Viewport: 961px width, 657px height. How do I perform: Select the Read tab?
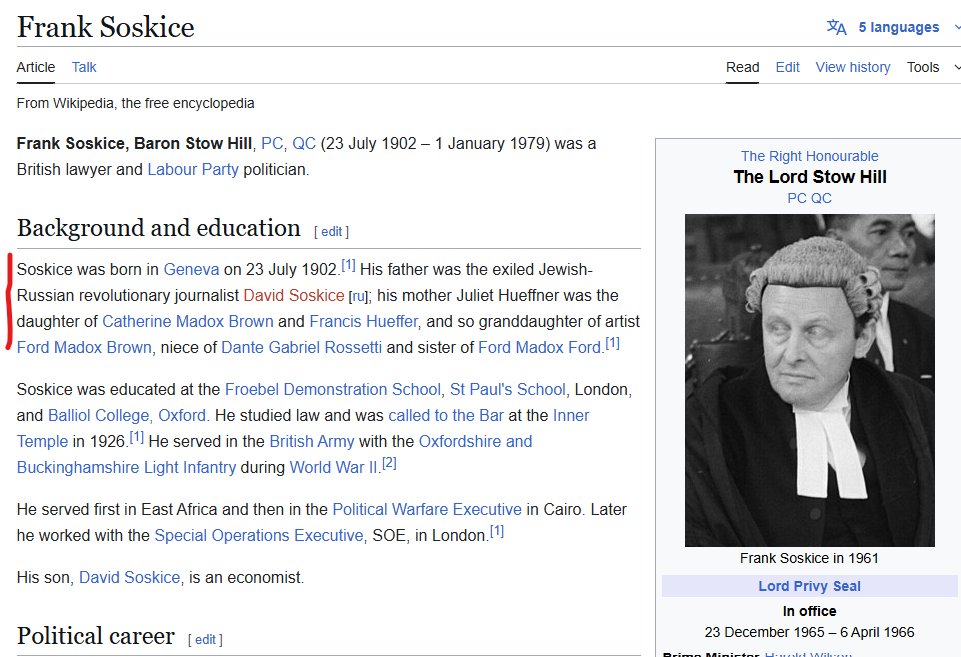(x=742, y=67)
